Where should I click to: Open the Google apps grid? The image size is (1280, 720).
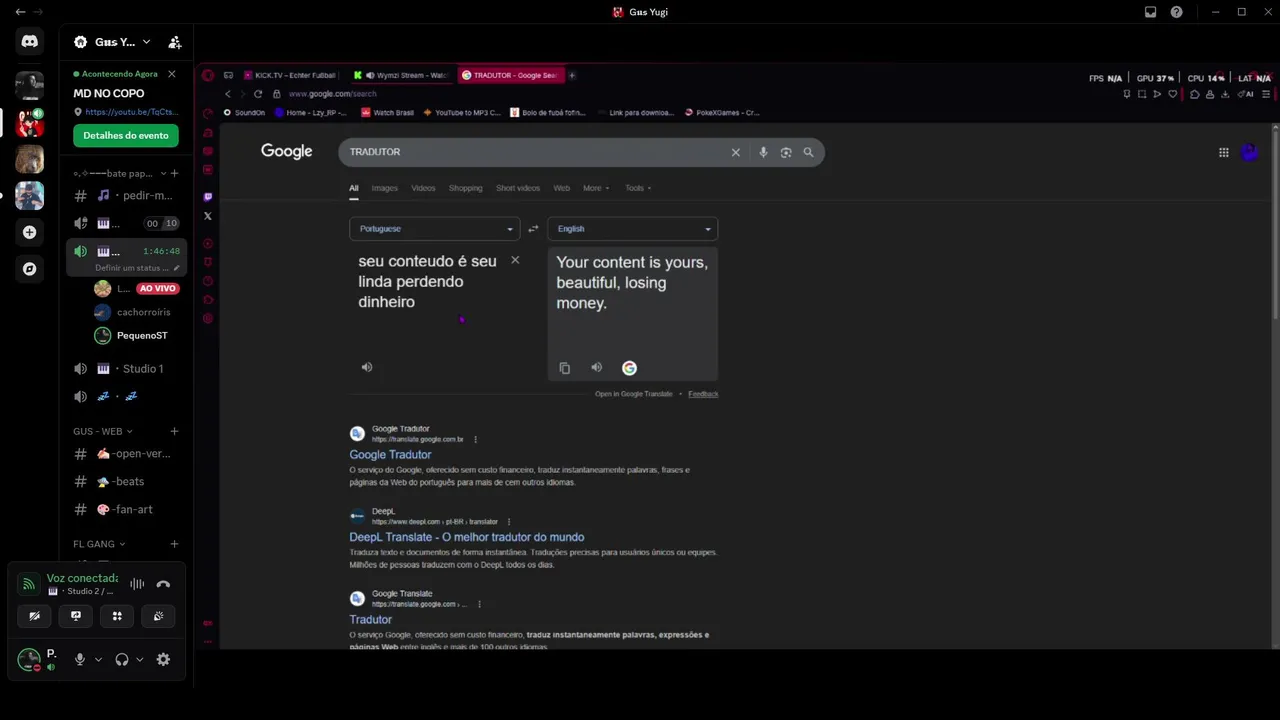(x=1223, y=152)
